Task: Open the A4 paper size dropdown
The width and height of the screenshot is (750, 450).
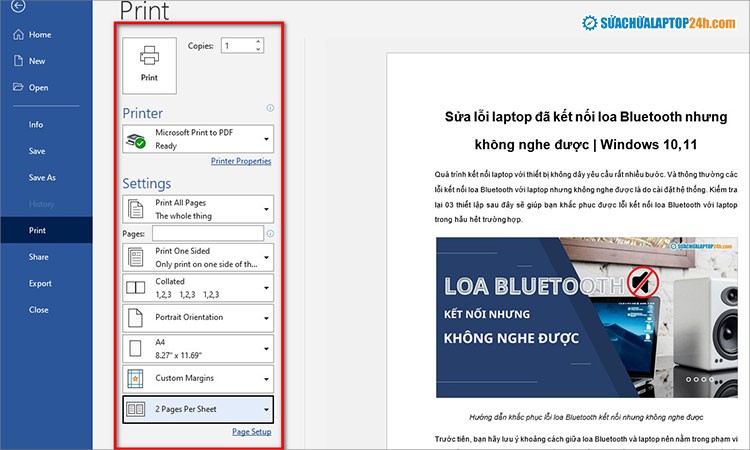Action: (266, 349)
